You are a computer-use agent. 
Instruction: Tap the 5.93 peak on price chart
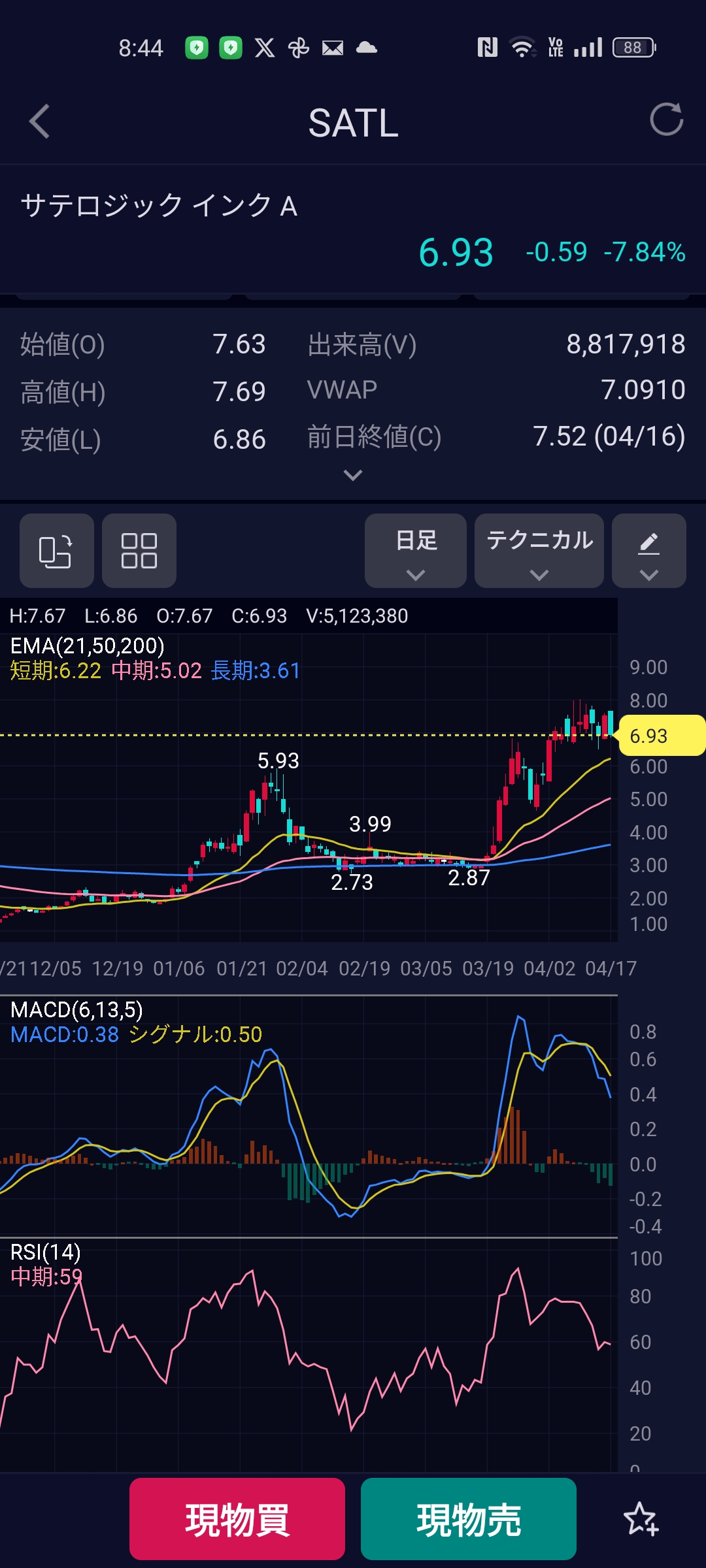pyautogui.click(x=278, y=761)
